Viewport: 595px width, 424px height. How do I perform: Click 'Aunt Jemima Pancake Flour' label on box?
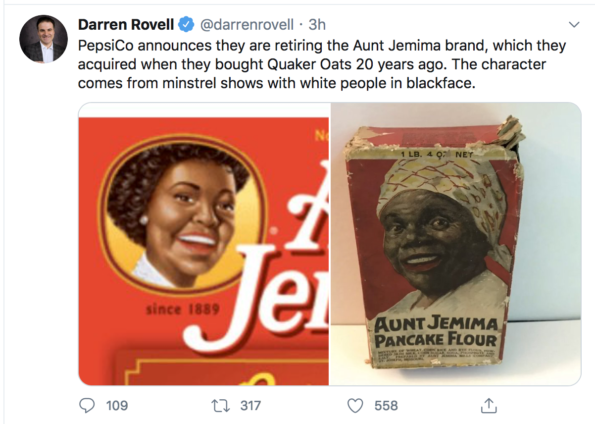pyautogui.click(x=436, y=331)
